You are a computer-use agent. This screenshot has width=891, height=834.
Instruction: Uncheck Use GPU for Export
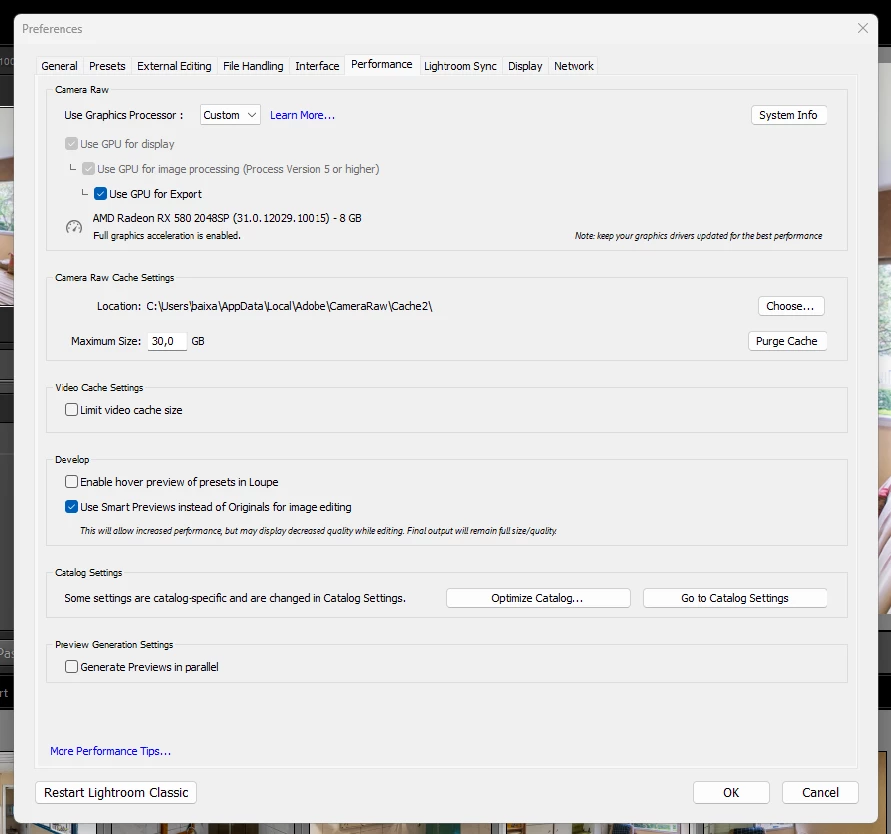[101, 194]
